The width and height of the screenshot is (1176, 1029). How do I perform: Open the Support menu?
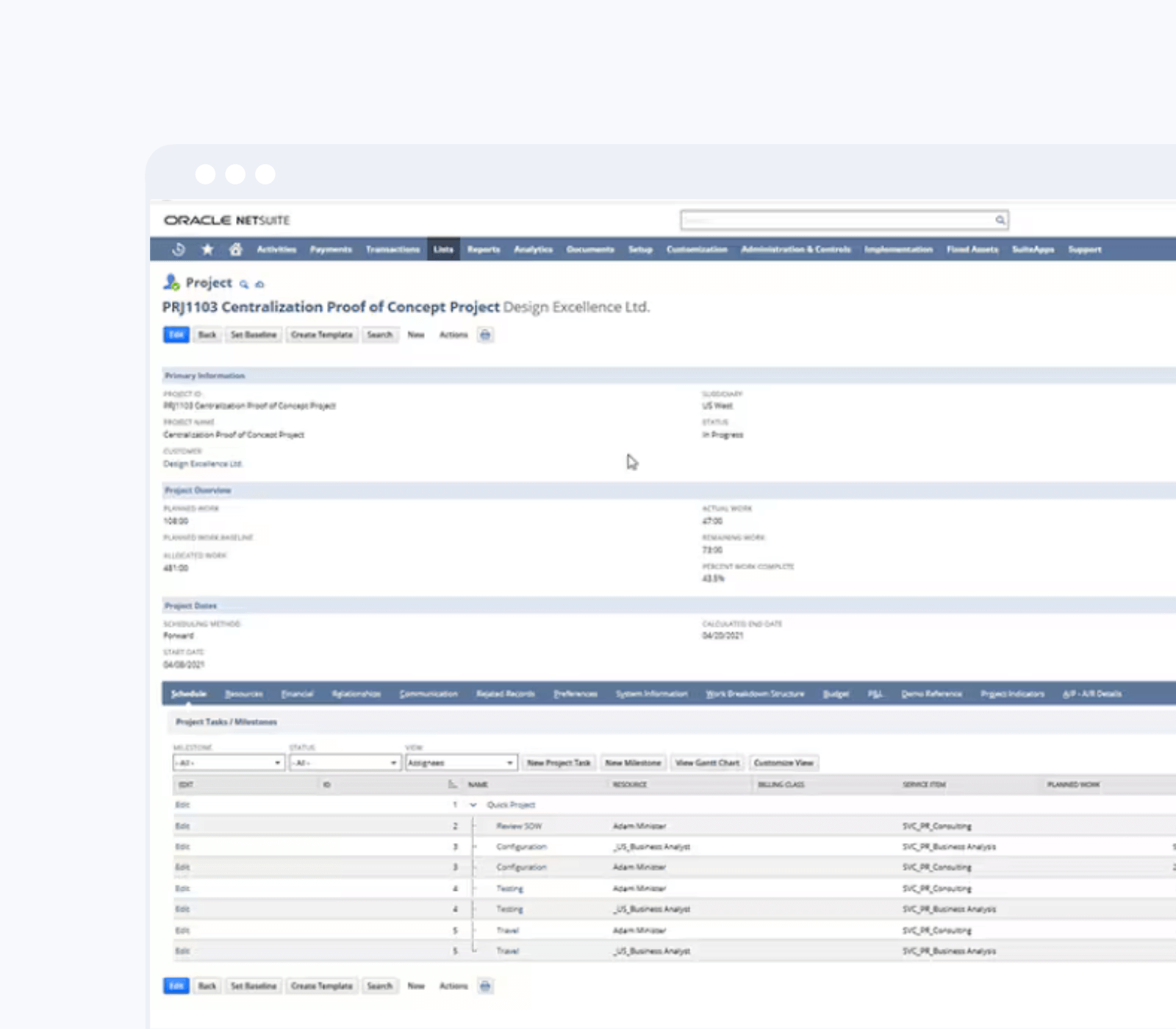click(1085, 249)
